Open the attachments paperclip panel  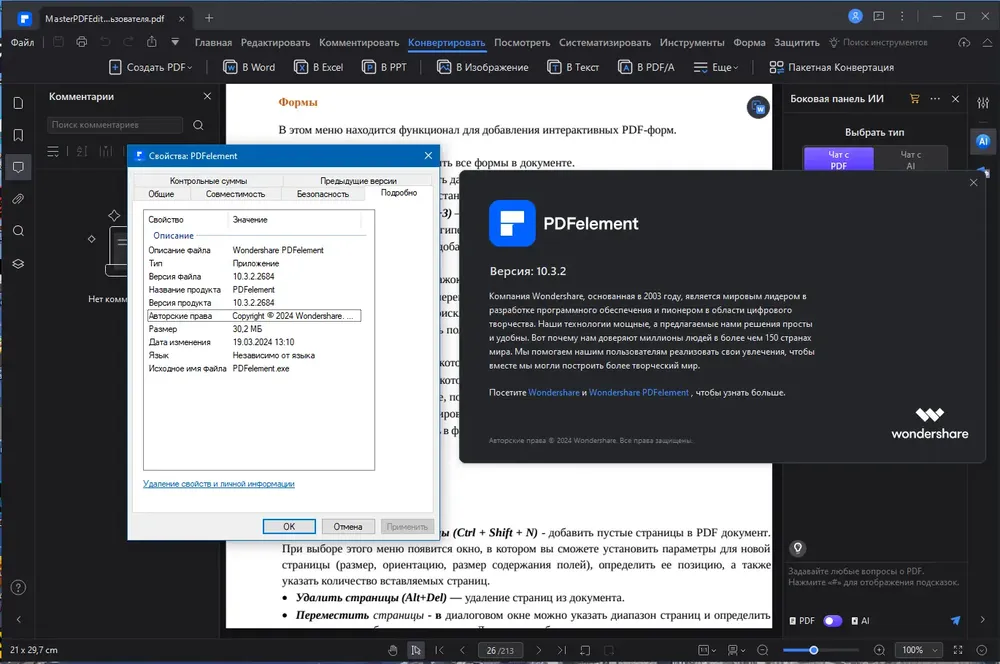(x=18, y=199)
